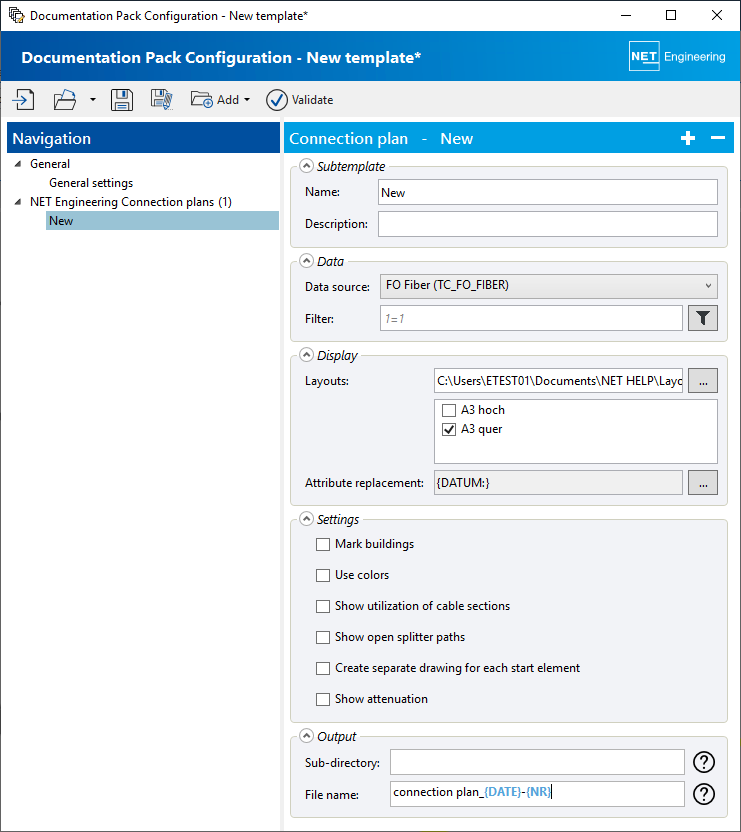Image resolution: width=741 pixels, height=832 pixels.
Task: Click the Attribute replacement field
Action: click(558, 482)
